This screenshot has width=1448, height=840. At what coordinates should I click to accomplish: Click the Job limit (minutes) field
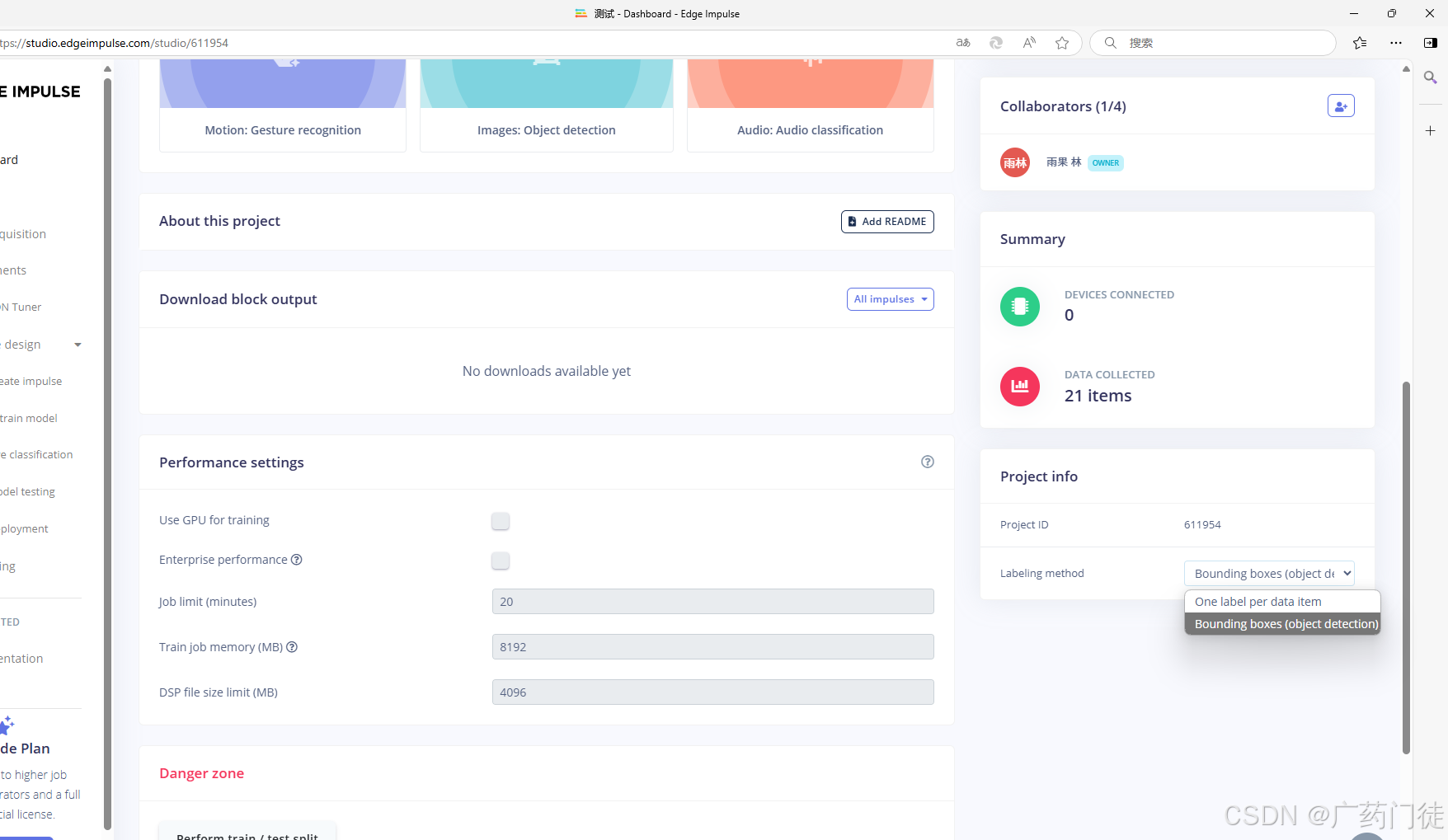click(x=713, y=602)
